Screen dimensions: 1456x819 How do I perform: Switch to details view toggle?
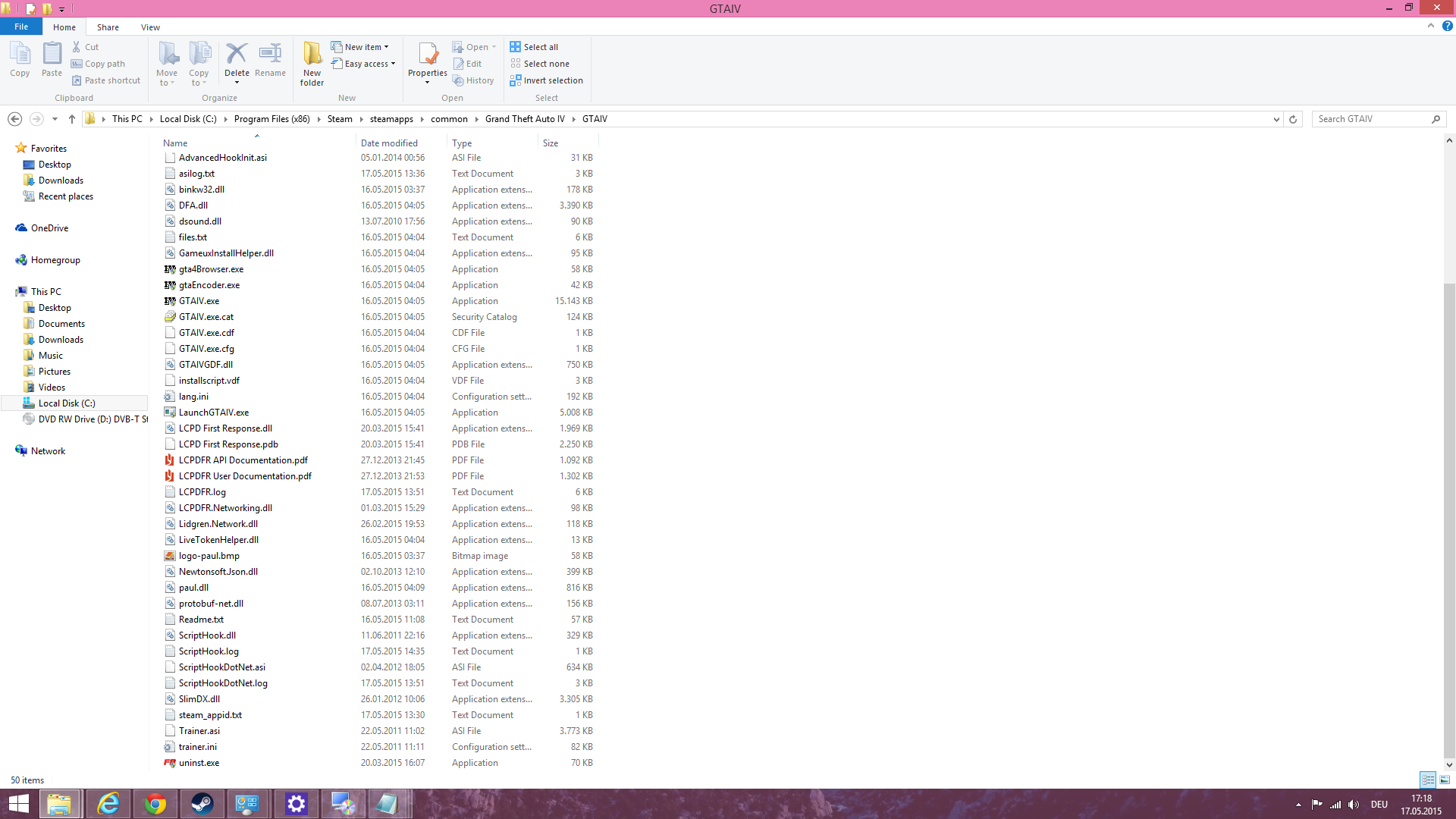click(x=1428, y=780)
